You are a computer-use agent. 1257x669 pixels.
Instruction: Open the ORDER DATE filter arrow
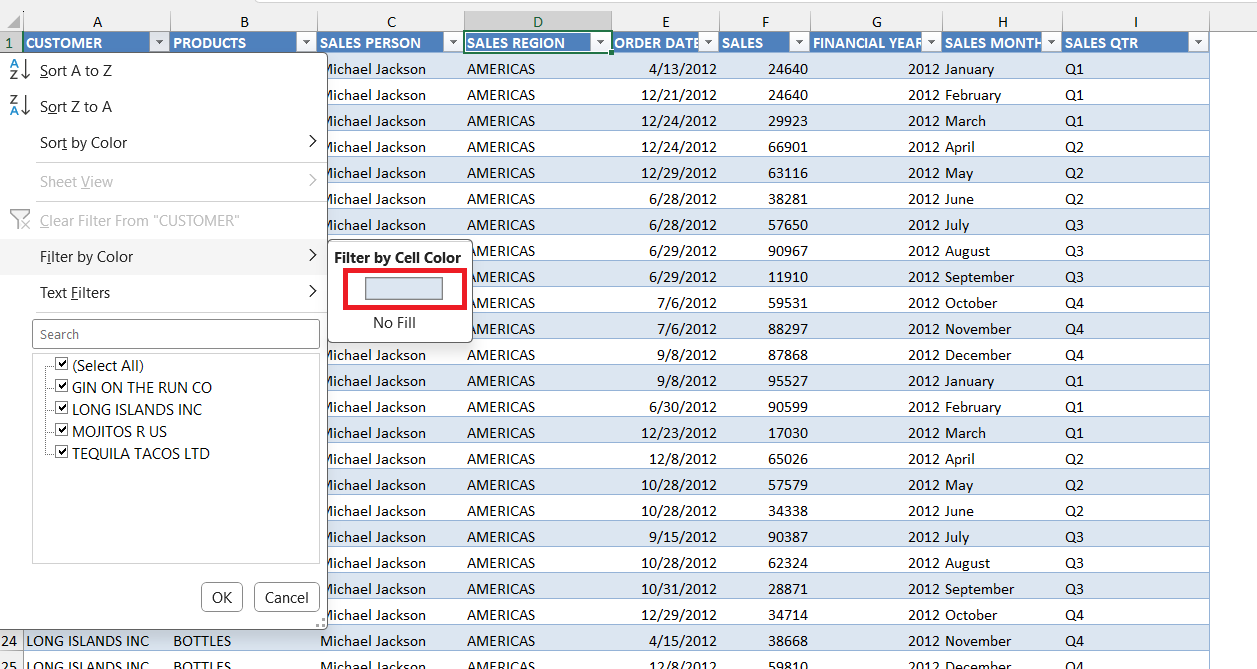tap(708, 43)
